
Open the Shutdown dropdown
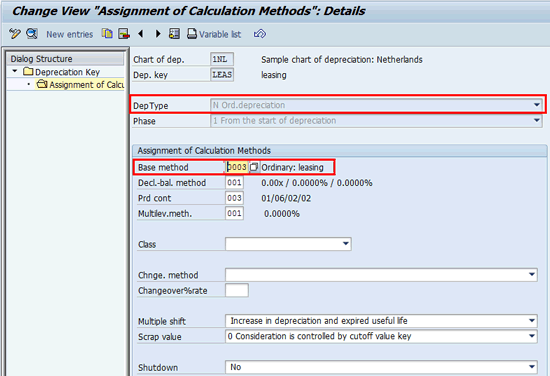tap(381, 367)
